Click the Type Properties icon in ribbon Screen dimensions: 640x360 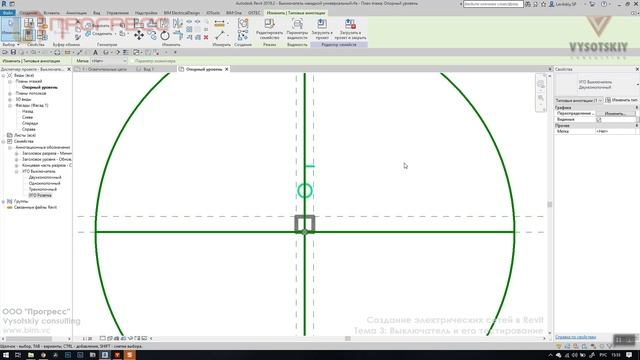[29, 23]
